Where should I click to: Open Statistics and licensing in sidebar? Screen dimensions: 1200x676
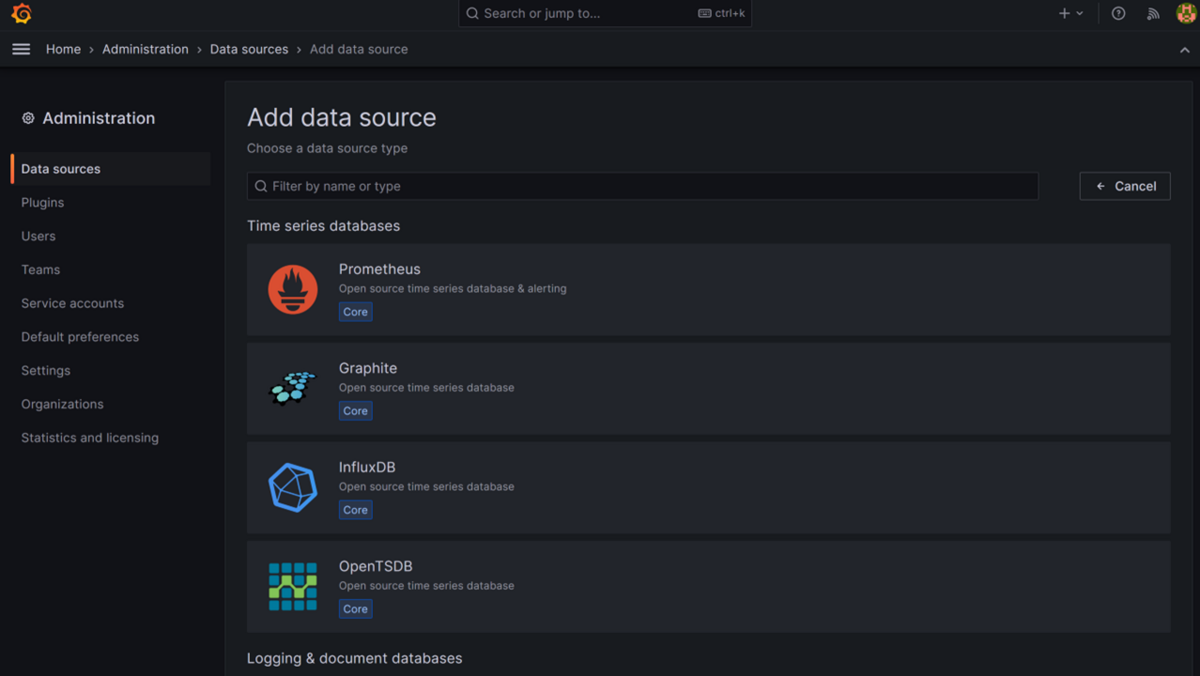(x=90, y=438)
